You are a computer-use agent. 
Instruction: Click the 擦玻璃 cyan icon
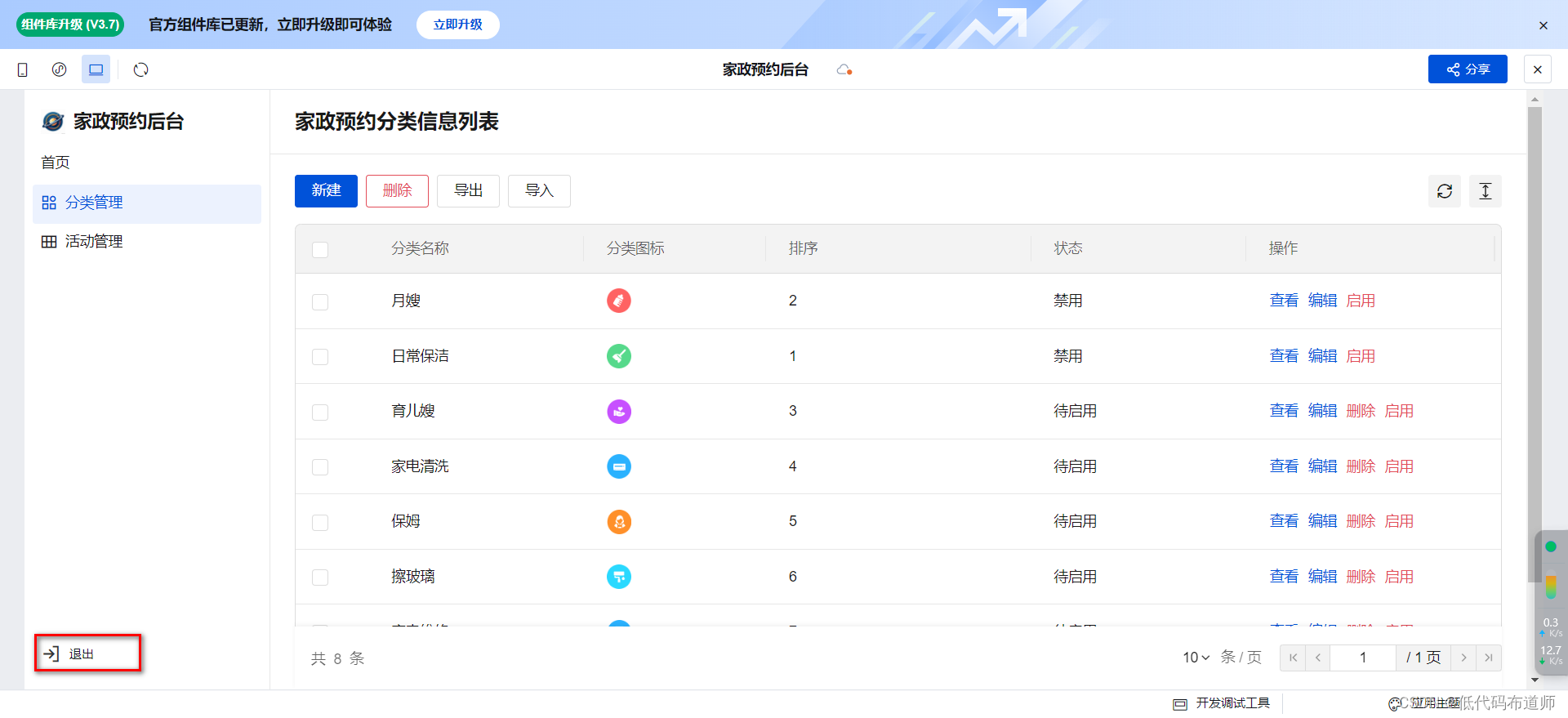click(619, 577)
